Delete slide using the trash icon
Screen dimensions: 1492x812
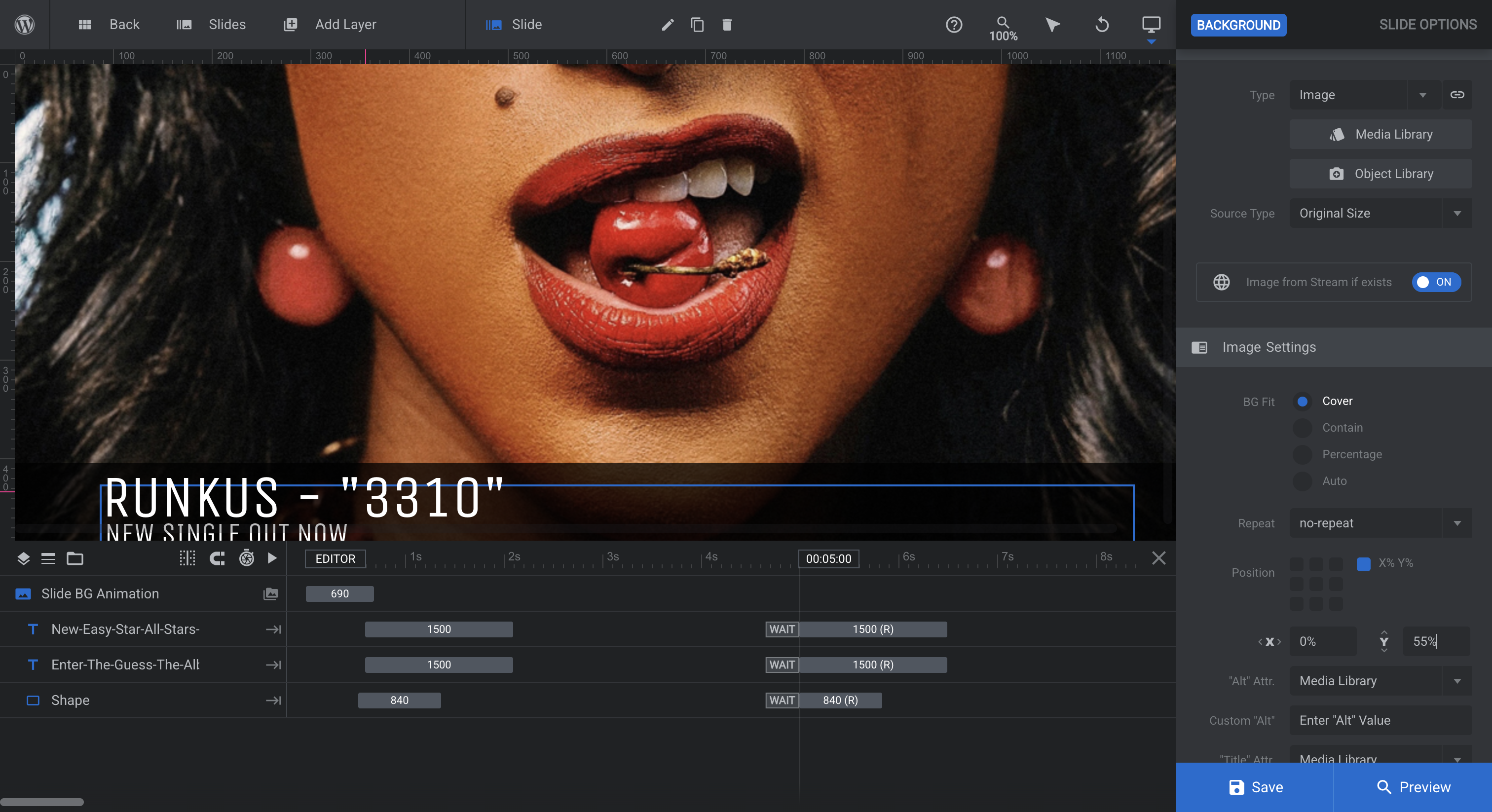727,24
